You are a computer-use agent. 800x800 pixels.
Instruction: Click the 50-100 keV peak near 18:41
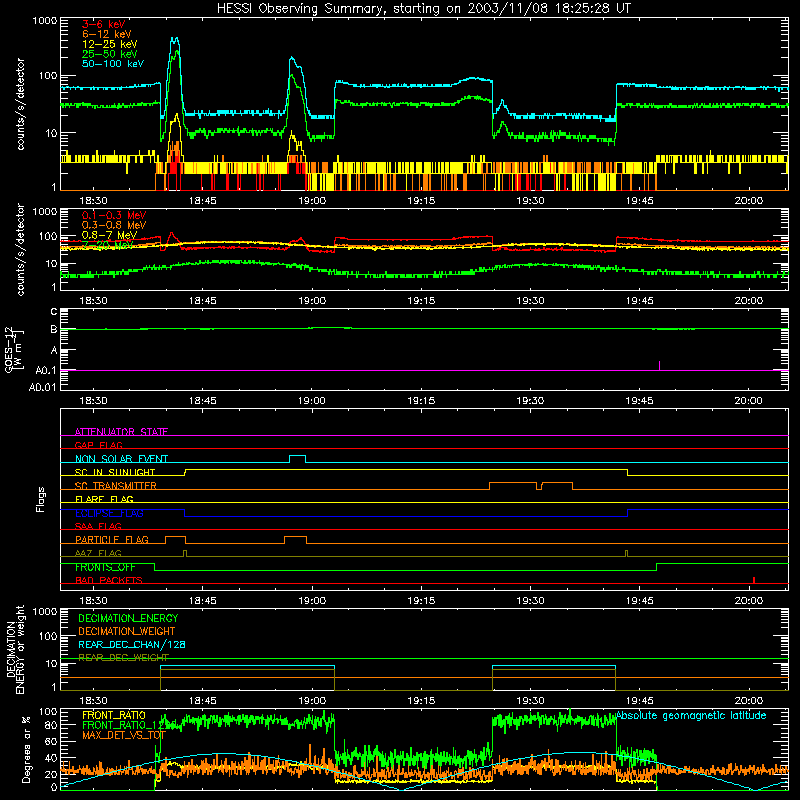pyautogui.click(x=174, y=39)
